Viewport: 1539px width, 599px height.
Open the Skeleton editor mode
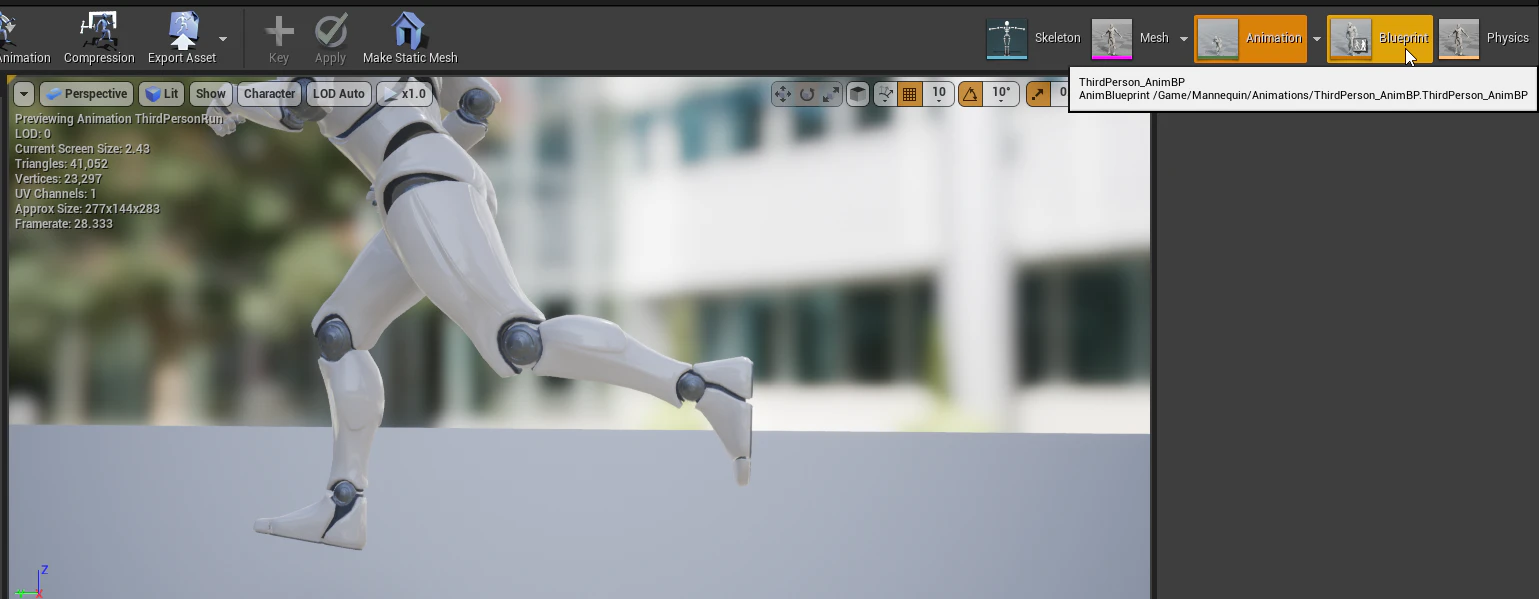click(1034, 39)
